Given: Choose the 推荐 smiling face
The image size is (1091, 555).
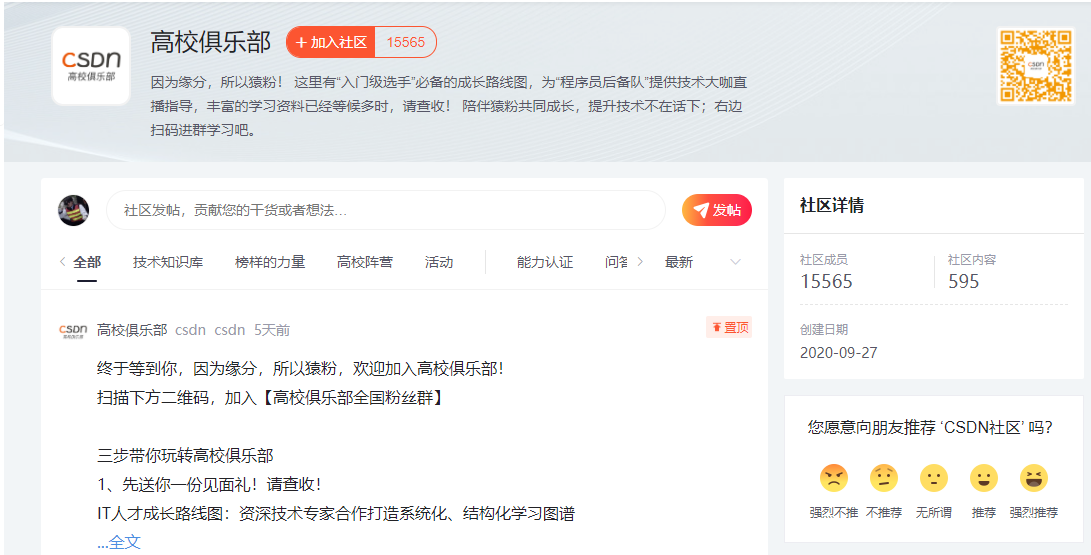Looking at the screenshot, I should coord(984,478).
